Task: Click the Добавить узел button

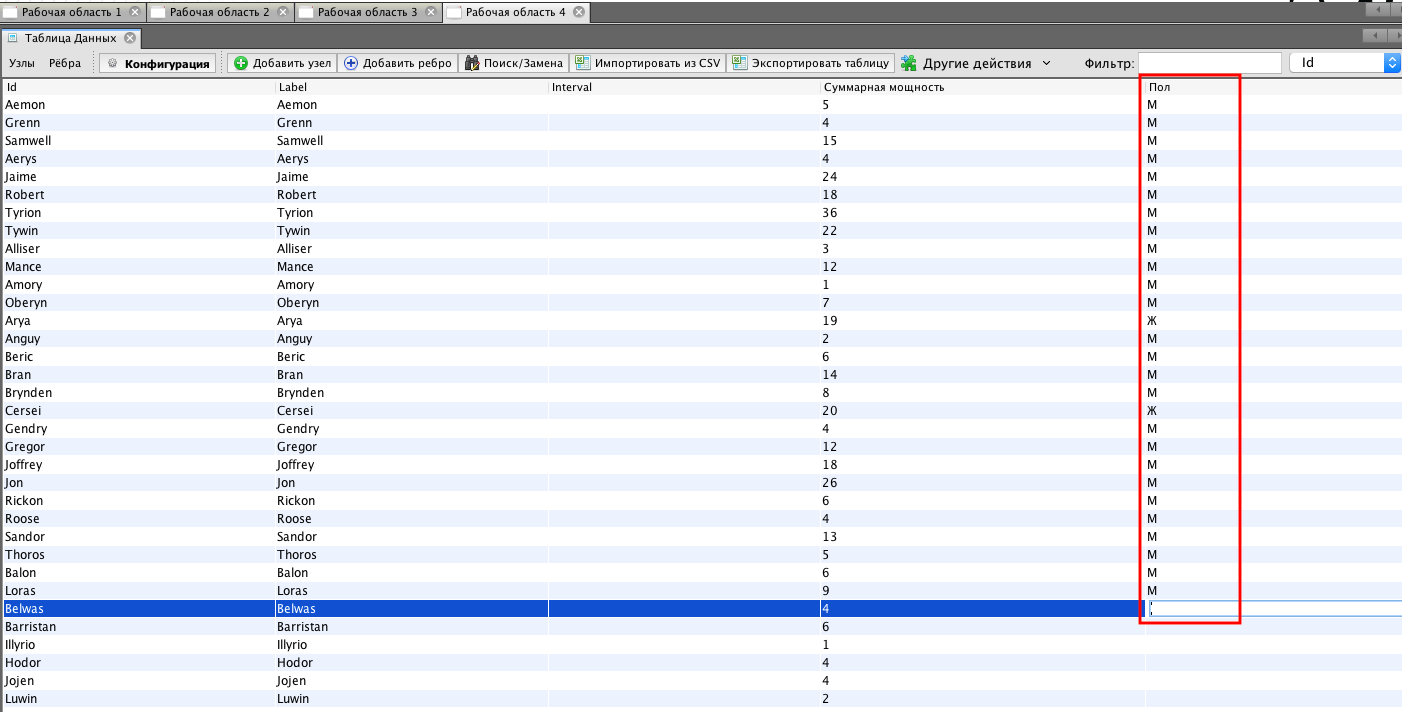Action: pos(282,63)
